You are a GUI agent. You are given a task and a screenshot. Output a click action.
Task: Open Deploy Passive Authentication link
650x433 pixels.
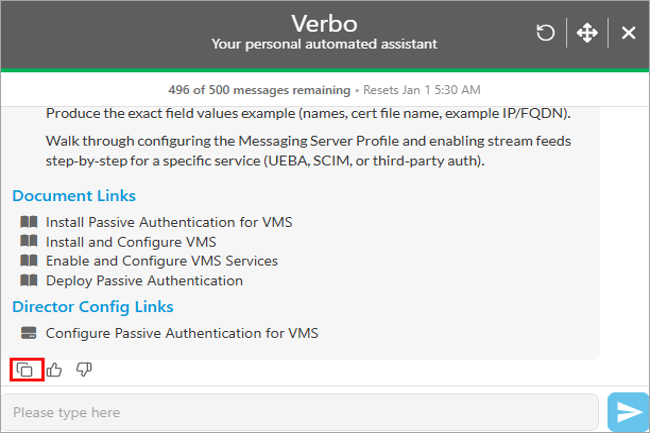coord(144,280)
